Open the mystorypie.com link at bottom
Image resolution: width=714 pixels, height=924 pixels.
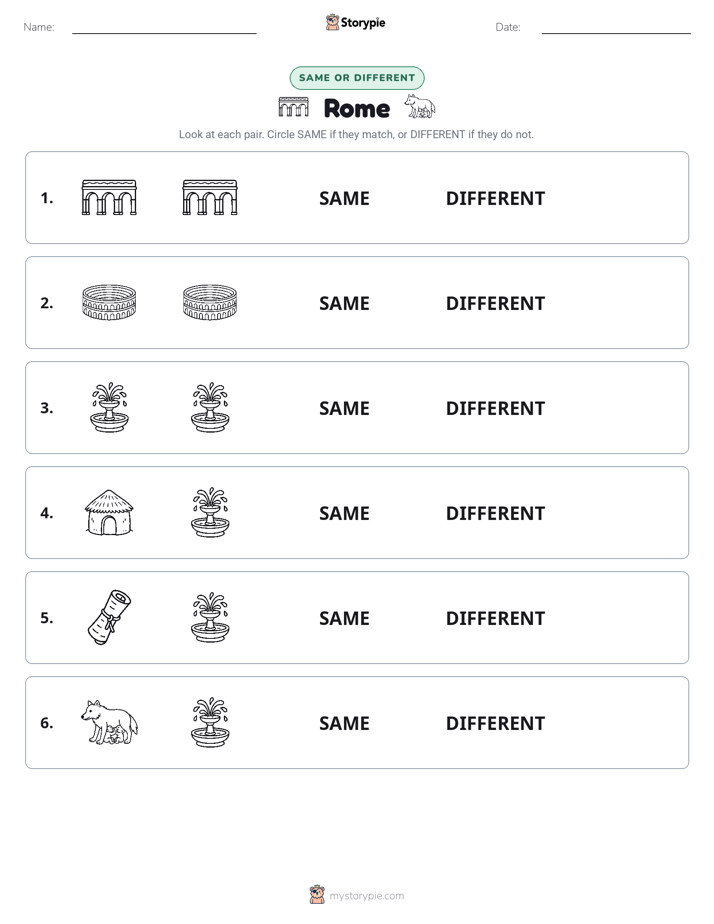coord(366,896)
